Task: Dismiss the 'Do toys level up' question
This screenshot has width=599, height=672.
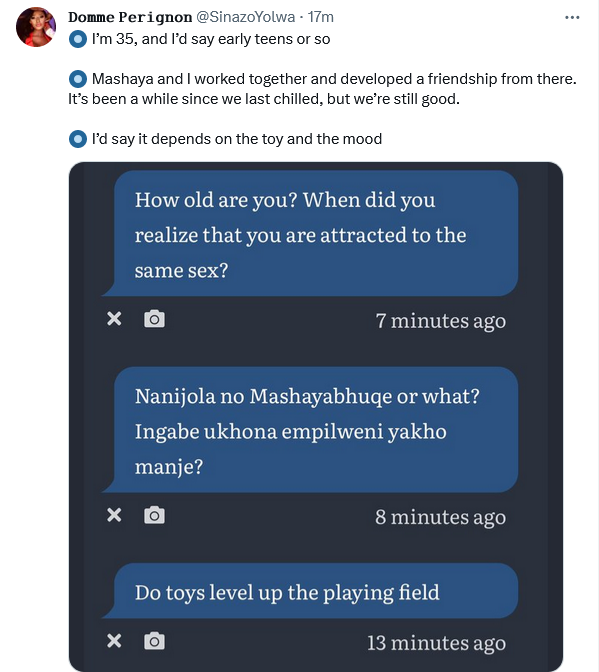Action: (114, 641)
